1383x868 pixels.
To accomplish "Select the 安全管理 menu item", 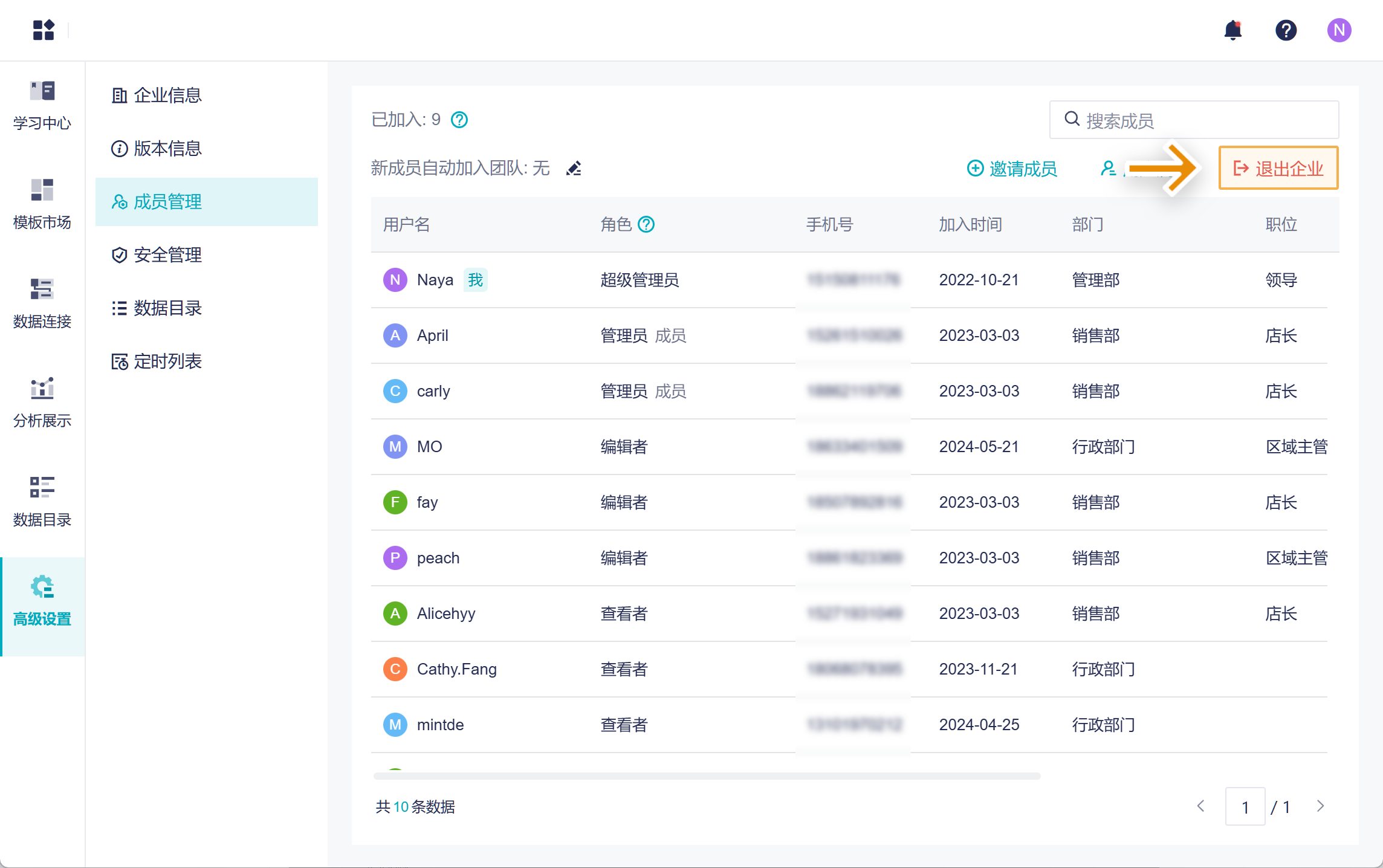I will 167,255.
